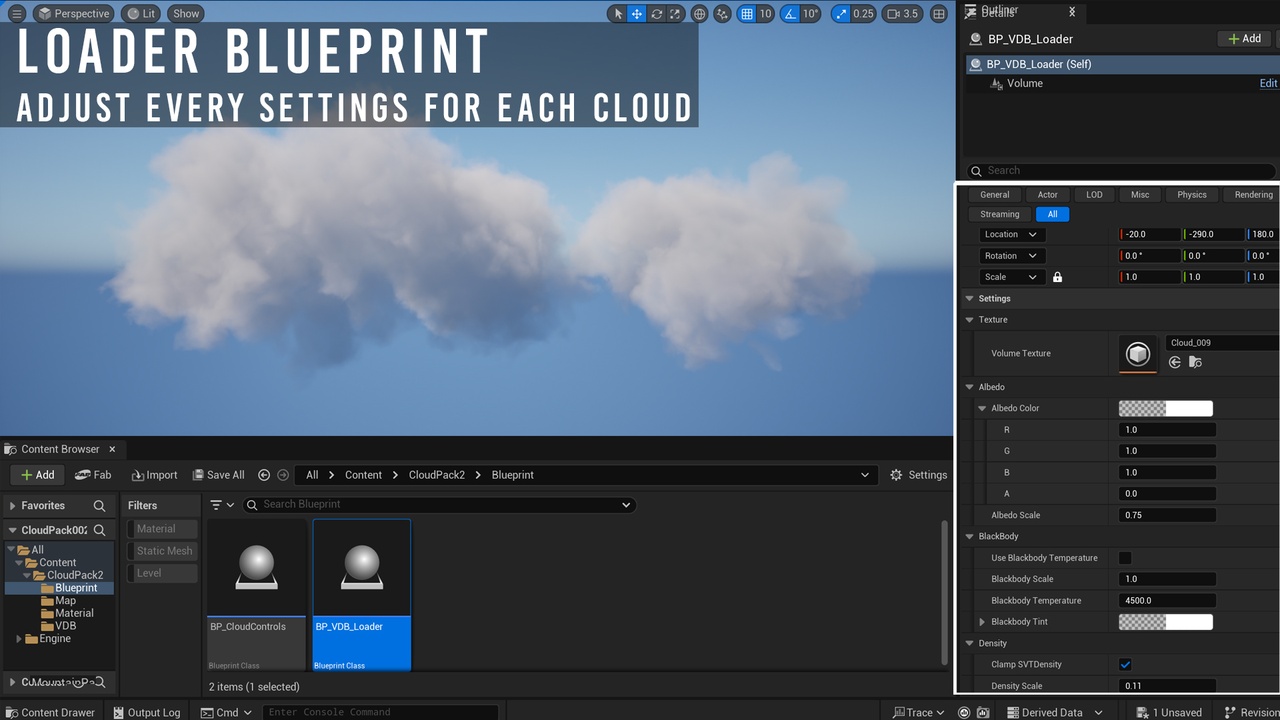Collapse the Texture section
The height and width of the screenshot is (720, 1280).
click(969, 320)
